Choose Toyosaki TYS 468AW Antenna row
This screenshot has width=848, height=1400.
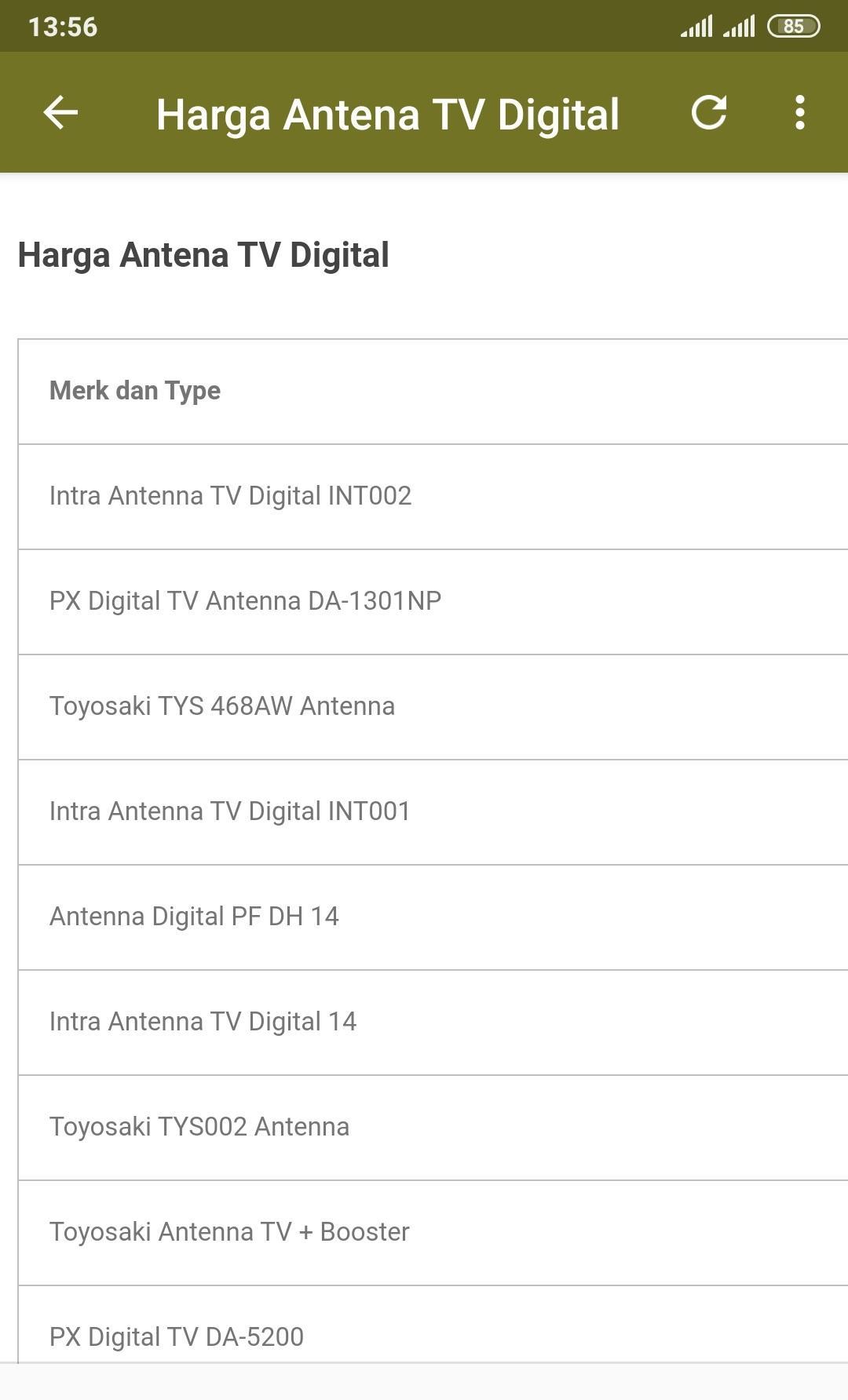click(433, 707)
